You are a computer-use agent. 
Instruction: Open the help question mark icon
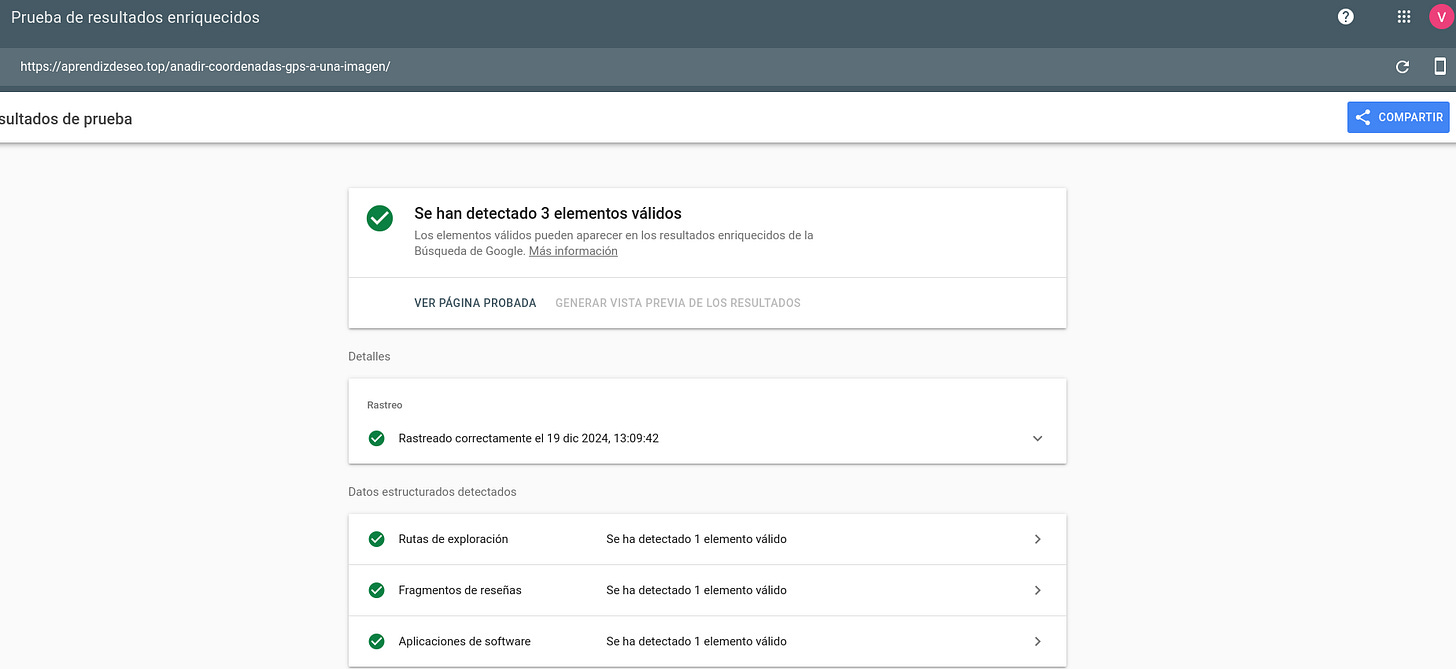click(x=1346, y=17)
